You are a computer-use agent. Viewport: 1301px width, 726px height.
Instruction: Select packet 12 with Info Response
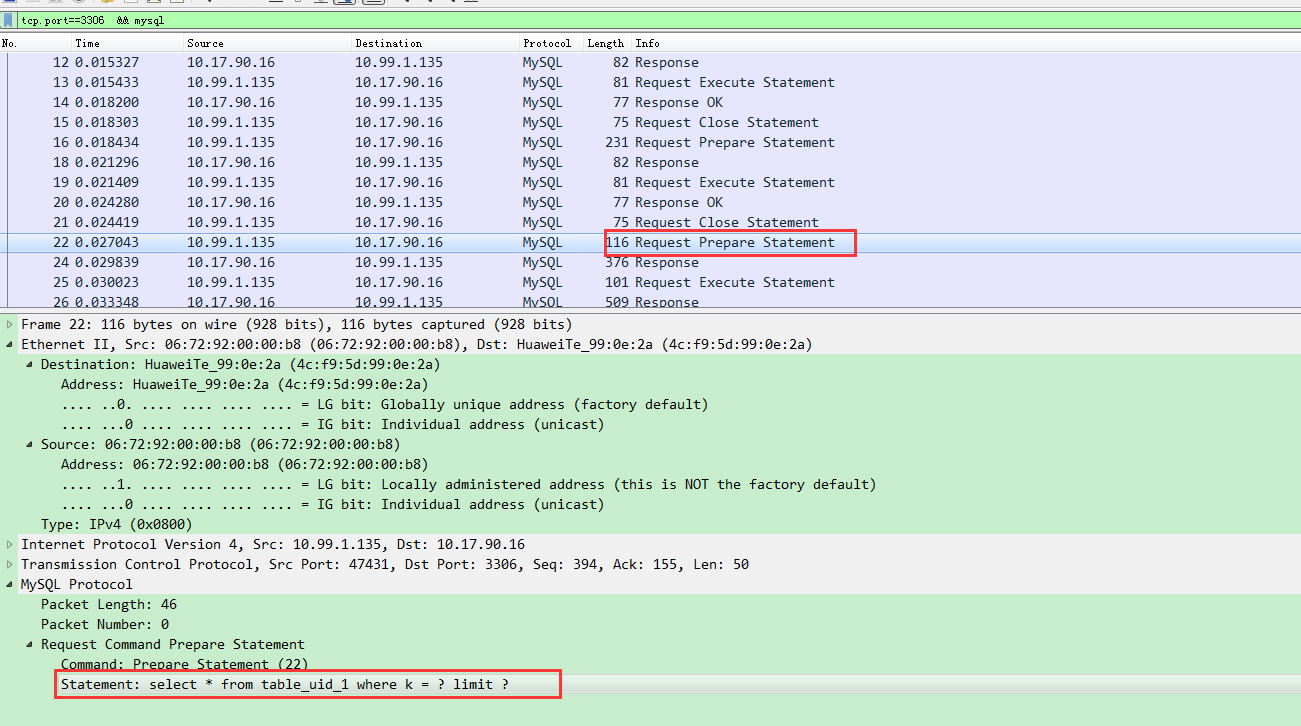click(650, 62)
